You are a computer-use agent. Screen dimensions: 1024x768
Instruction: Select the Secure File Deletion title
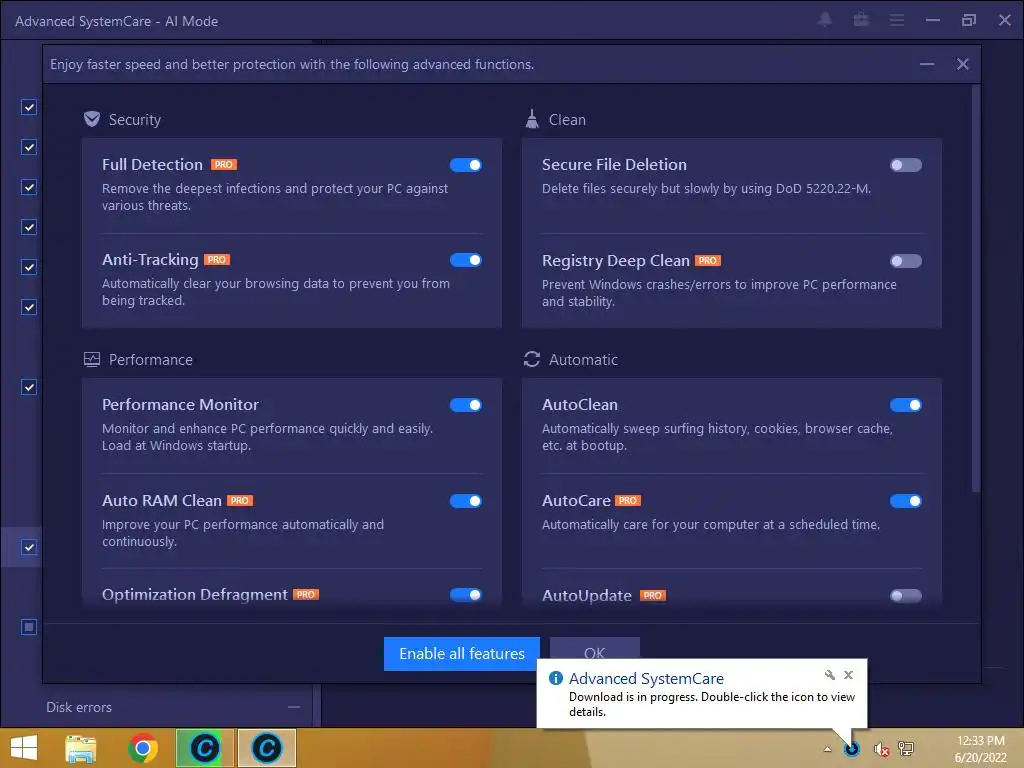(615, 165)
